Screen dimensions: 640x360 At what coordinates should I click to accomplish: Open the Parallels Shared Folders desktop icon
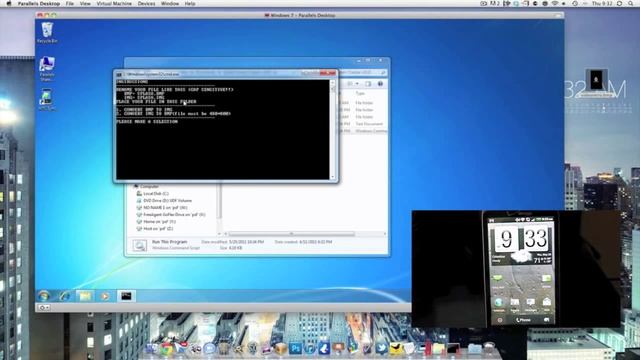pos(47,69)
